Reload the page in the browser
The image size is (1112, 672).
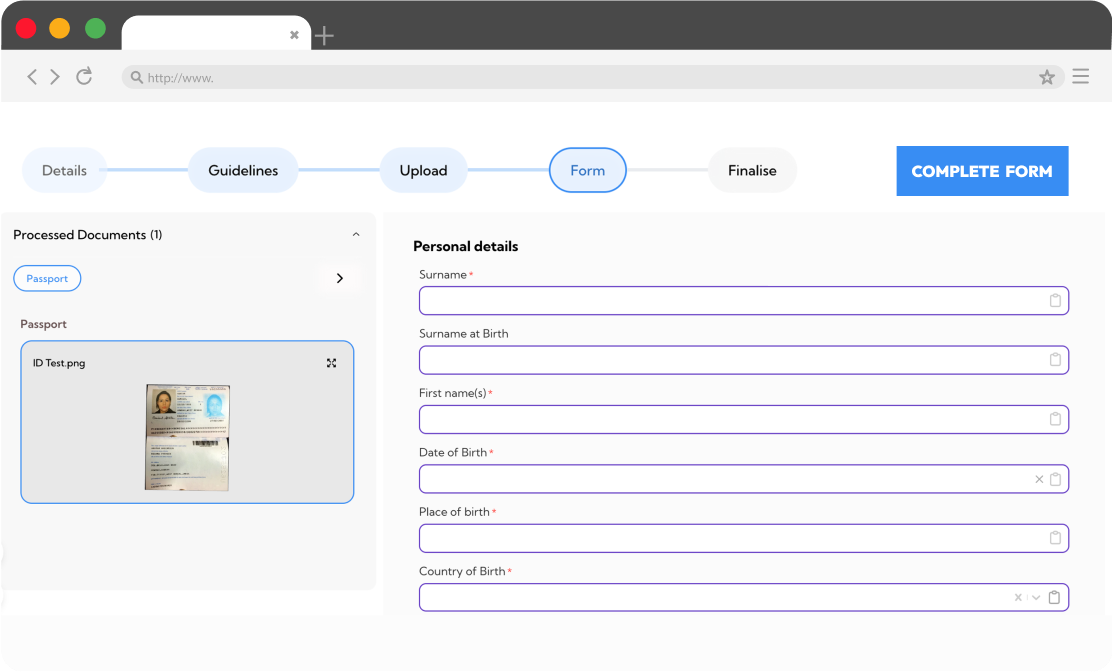pyautogui.click(x=84, y=77)
